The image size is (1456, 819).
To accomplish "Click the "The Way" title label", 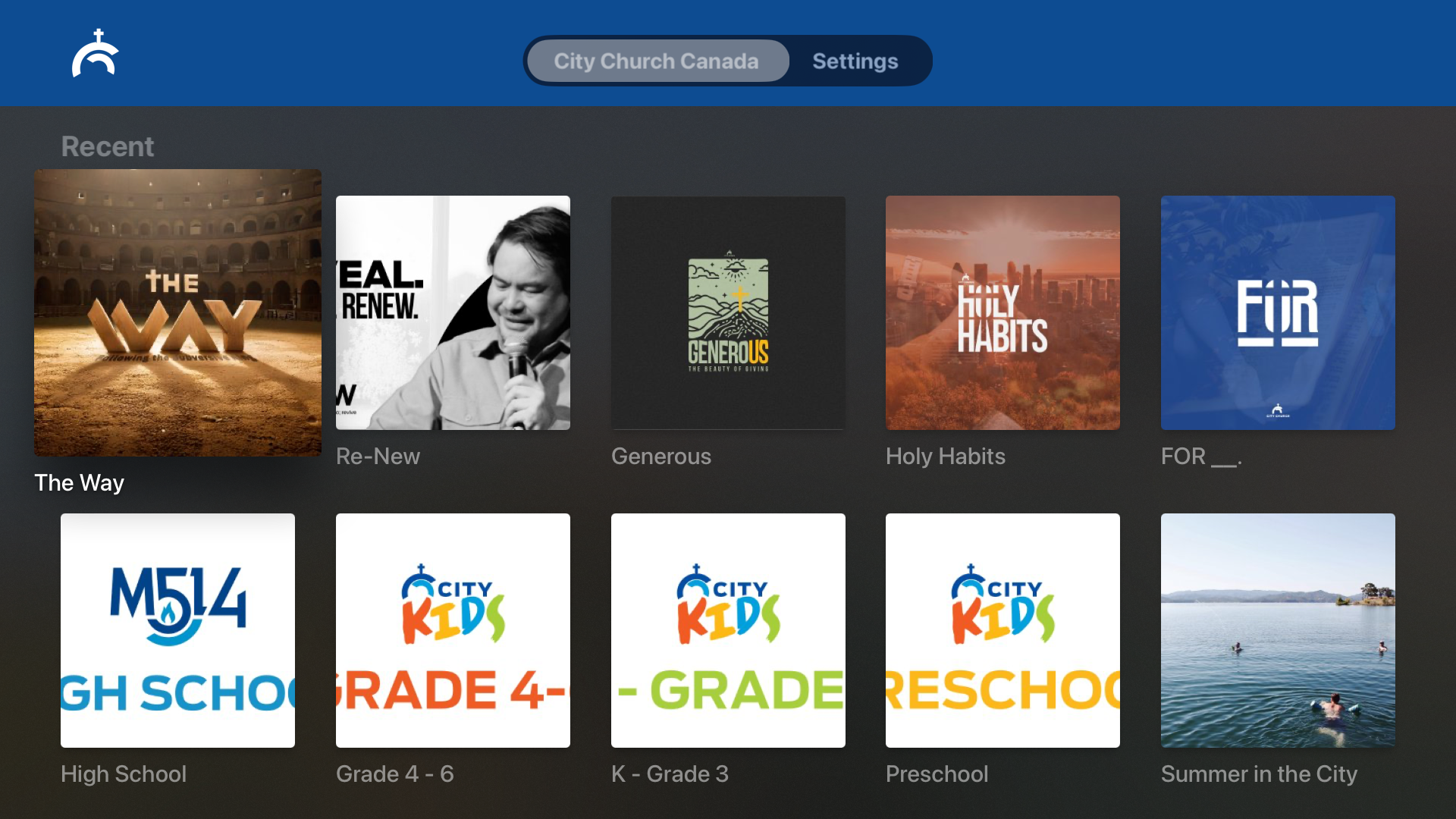I will [x=80, y=483].
